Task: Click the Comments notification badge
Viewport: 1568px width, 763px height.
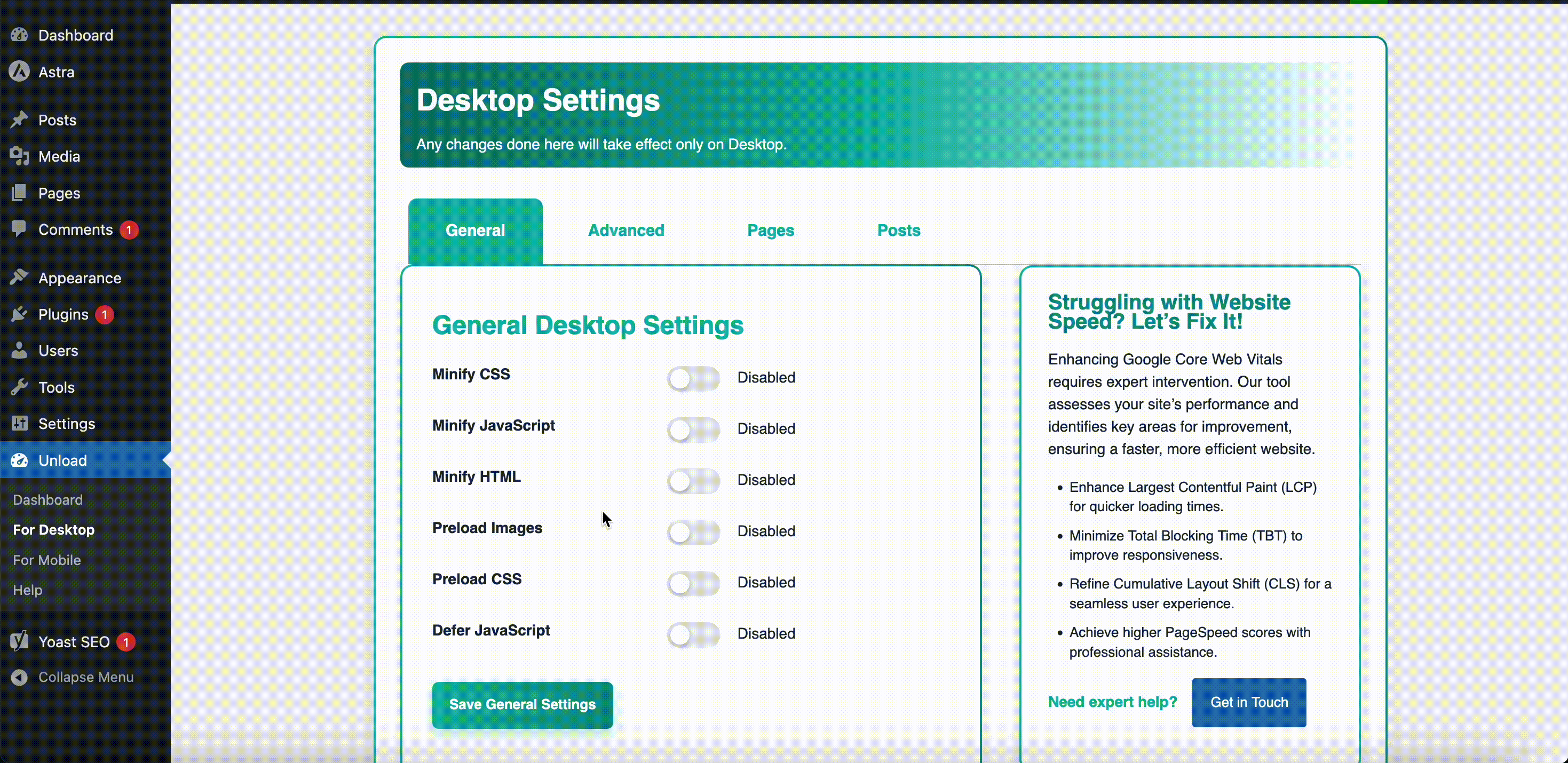Action: (x=129, y=230)
